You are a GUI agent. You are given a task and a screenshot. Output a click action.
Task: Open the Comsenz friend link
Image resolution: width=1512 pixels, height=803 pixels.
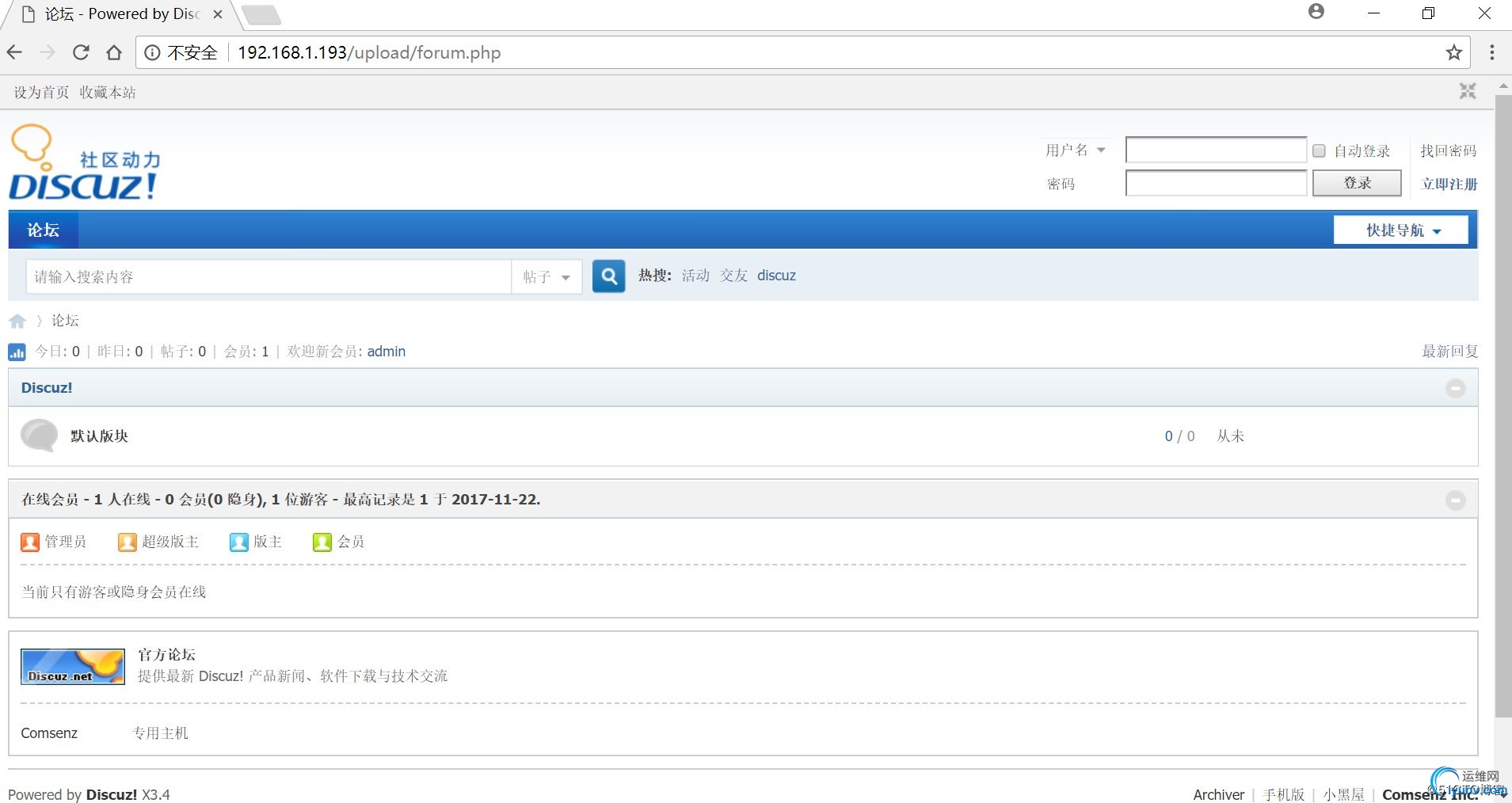tap(49, 733)
